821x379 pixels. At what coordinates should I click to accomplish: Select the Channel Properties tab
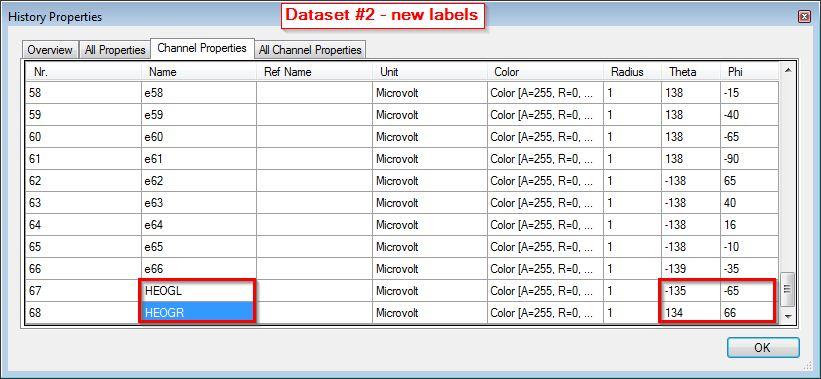pos(202,48)
